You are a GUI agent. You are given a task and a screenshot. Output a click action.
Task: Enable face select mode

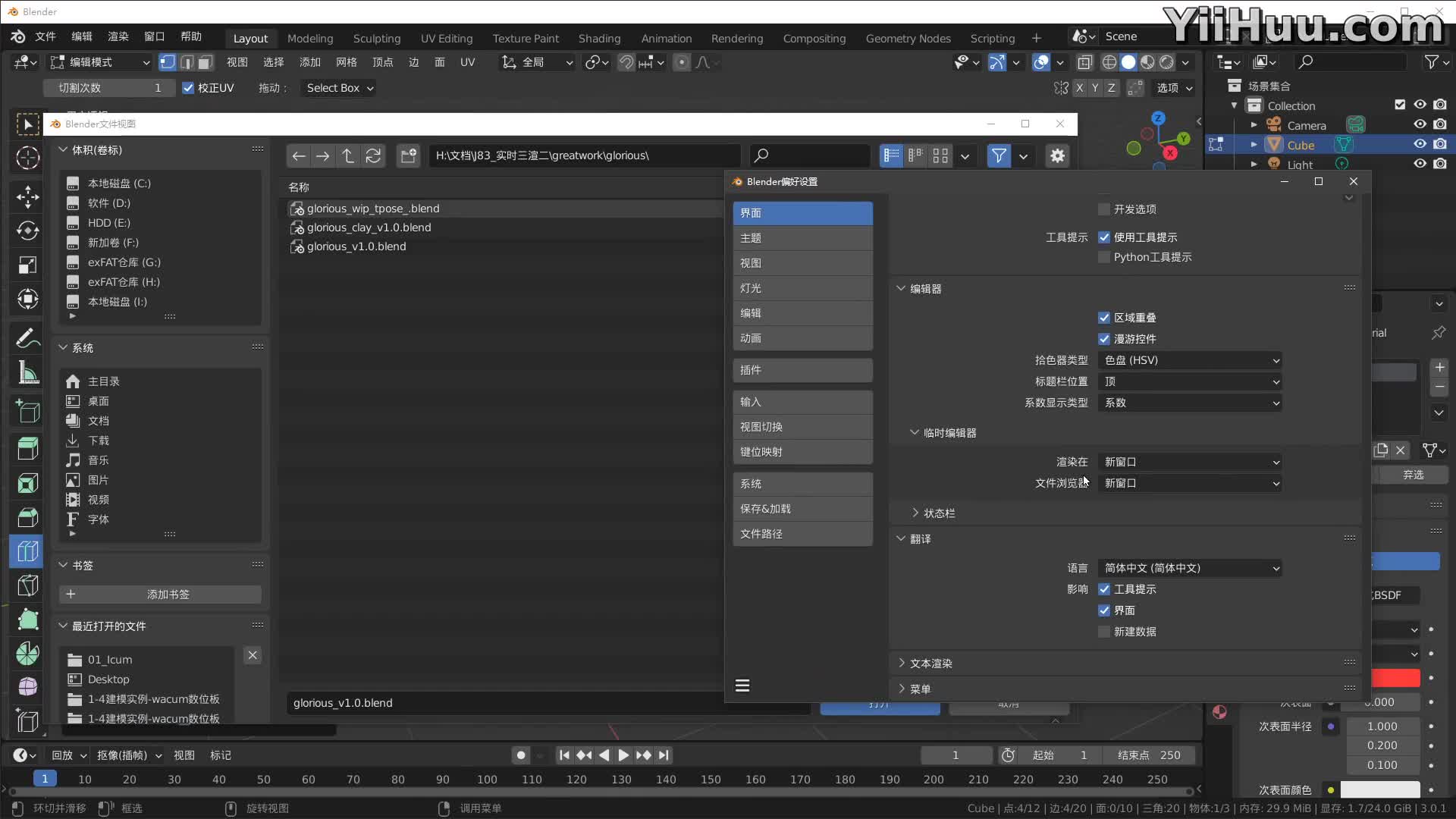pos(205,62)
